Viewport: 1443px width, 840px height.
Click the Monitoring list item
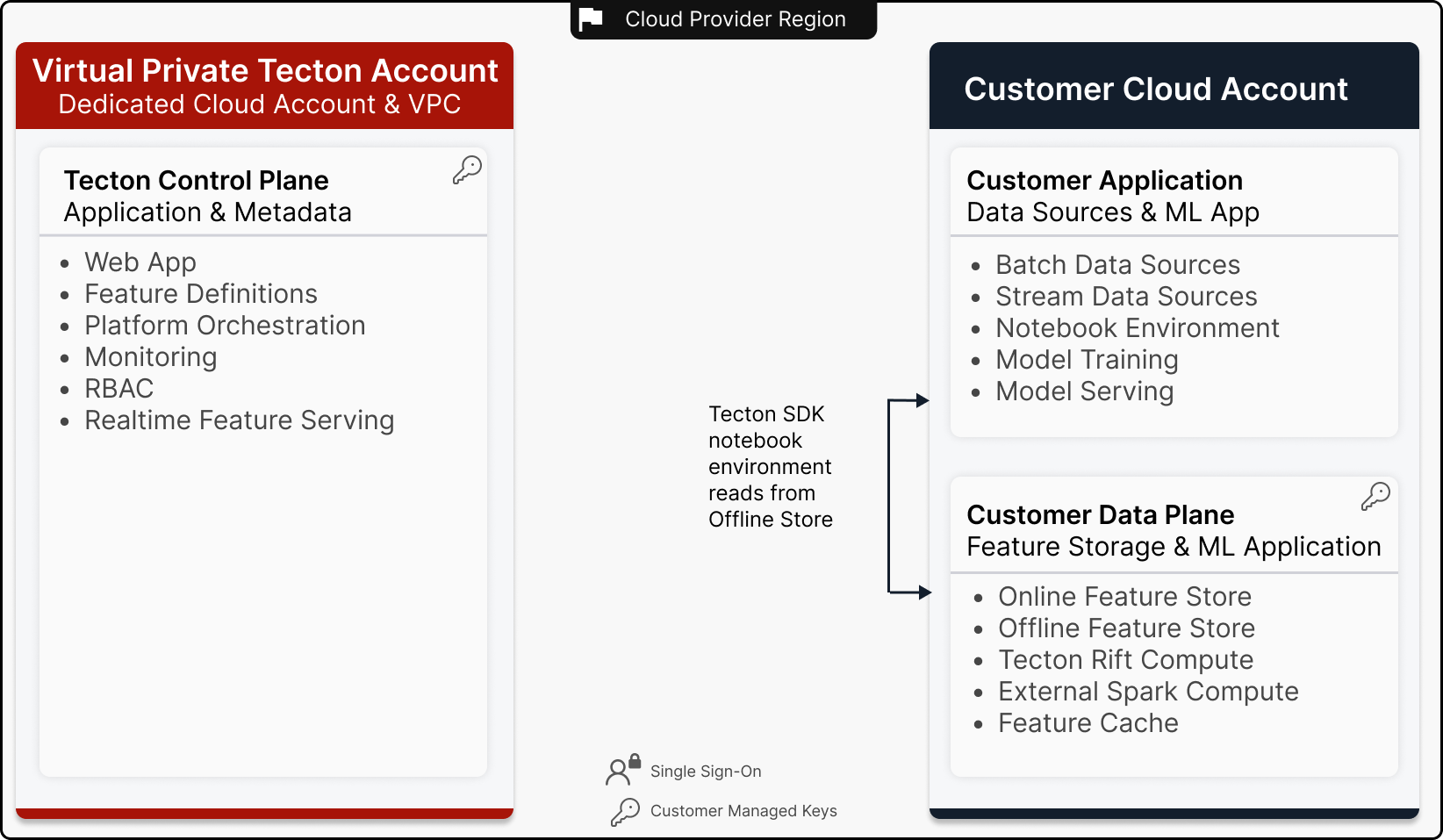coord(151,357)
